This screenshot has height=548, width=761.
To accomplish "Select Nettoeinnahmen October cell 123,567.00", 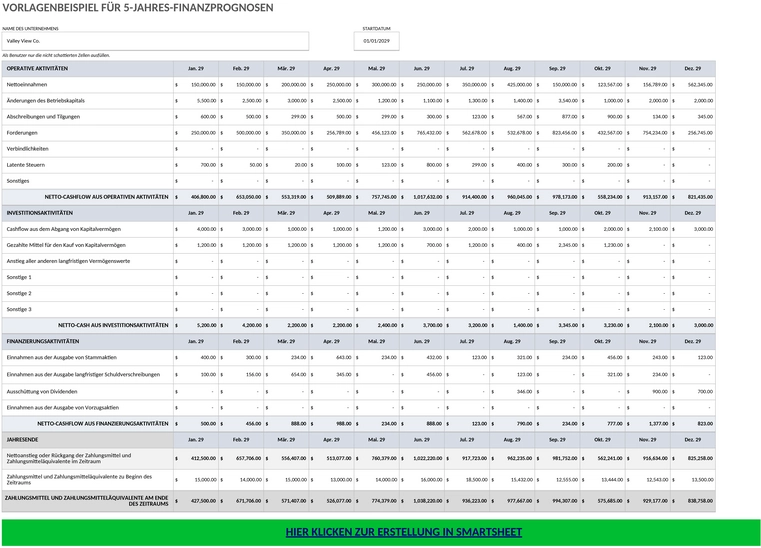I will pyautogui.click(x=602, y=84).
